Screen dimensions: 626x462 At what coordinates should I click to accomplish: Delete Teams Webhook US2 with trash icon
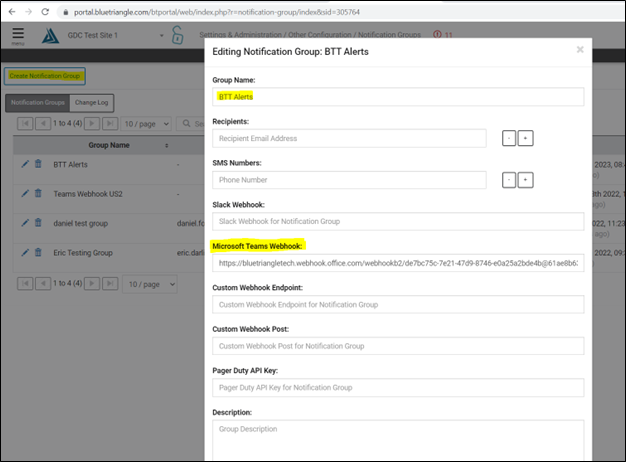coord(38,193)
